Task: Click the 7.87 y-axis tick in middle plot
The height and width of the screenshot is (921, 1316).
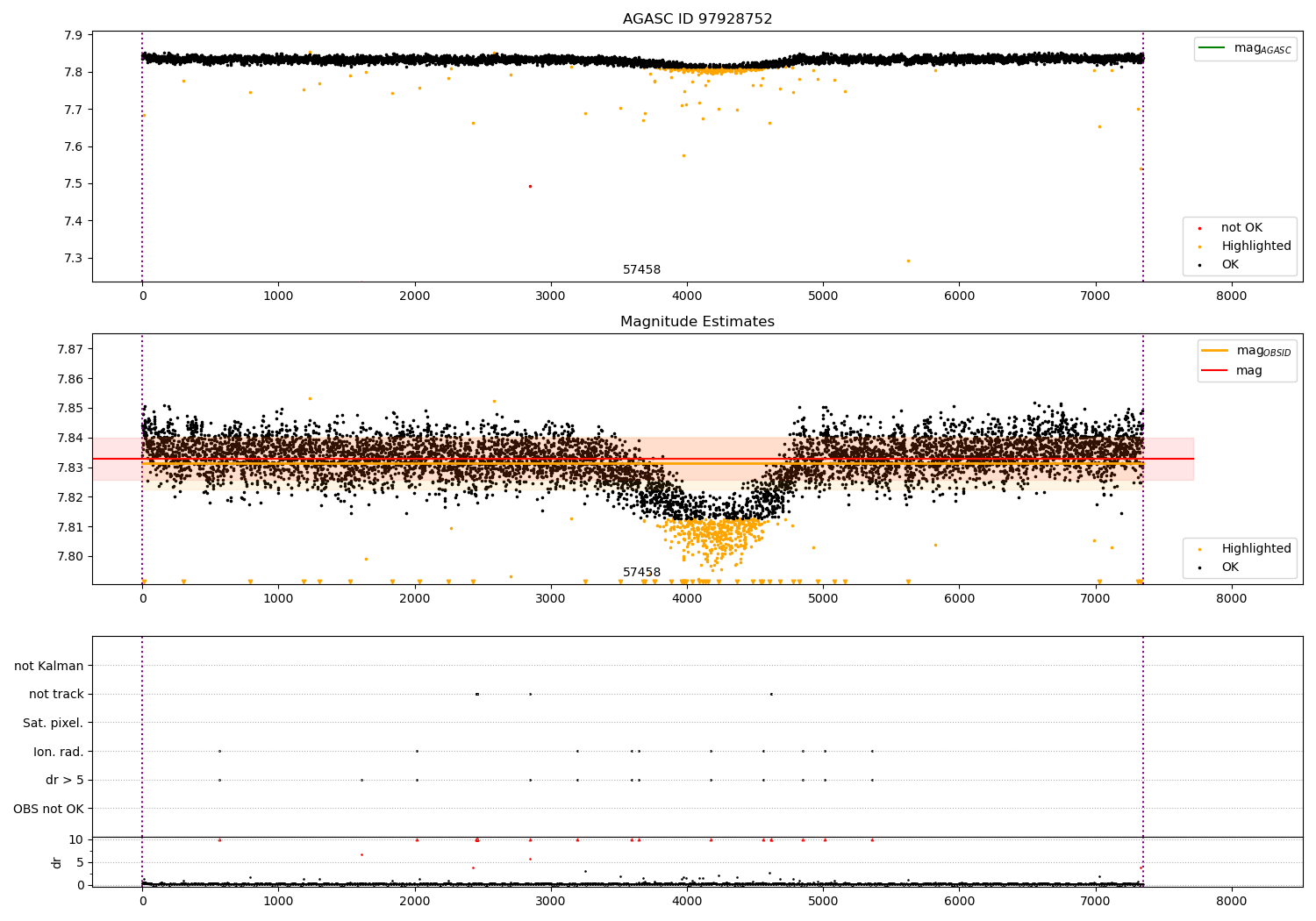Action: [70, 349]
